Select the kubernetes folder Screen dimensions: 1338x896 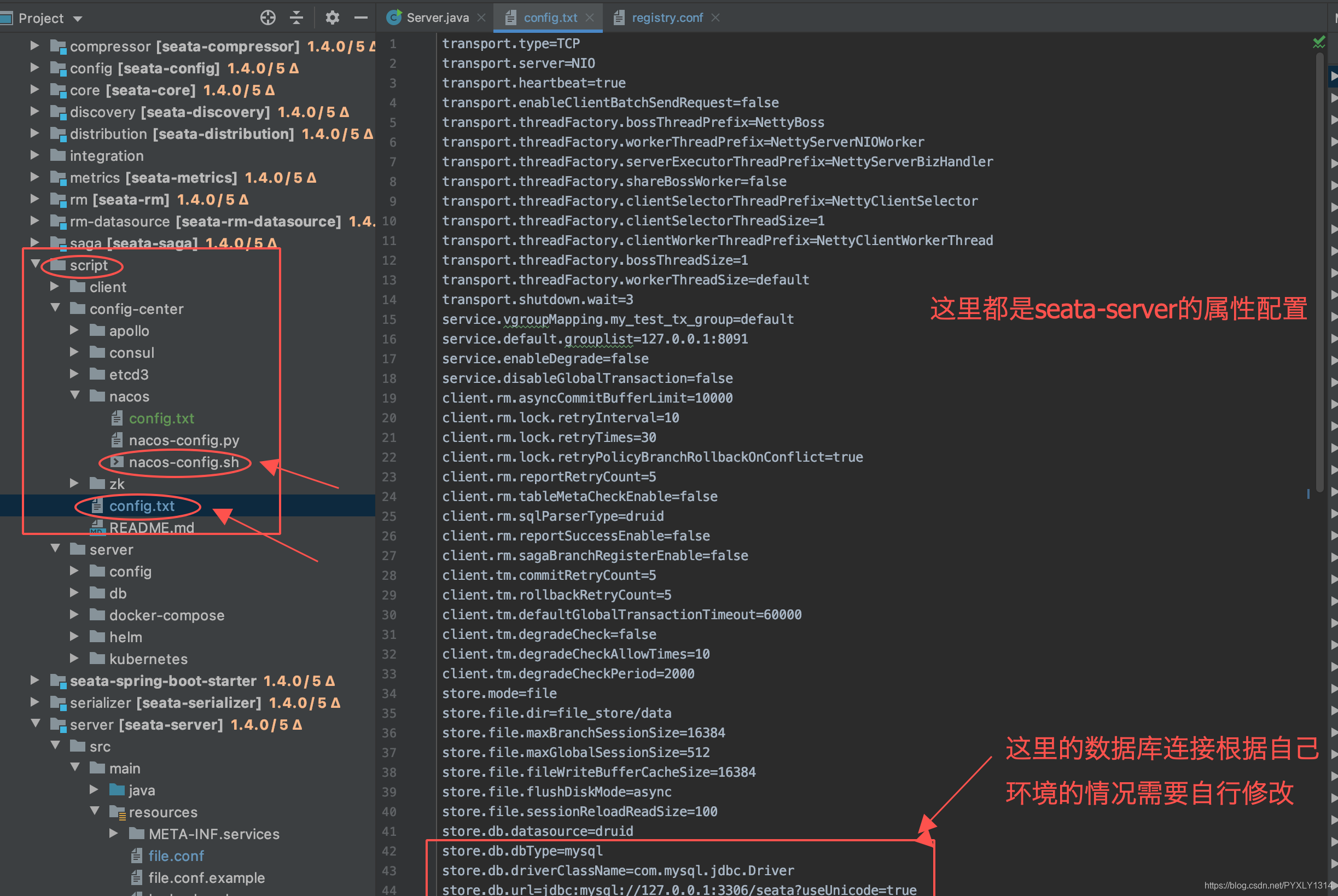[148, 659]
